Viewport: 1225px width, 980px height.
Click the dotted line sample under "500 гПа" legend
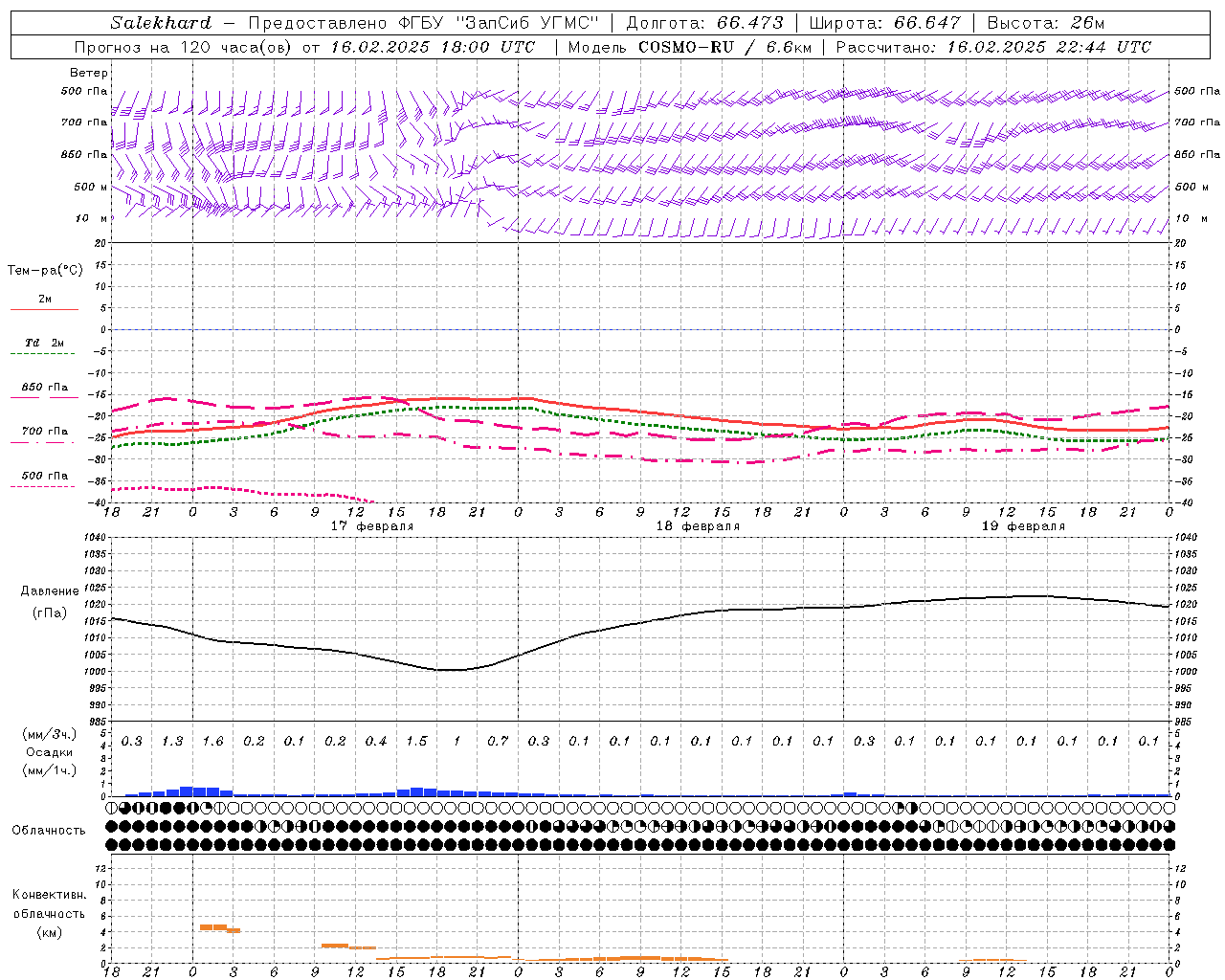[x=43, y=486]
